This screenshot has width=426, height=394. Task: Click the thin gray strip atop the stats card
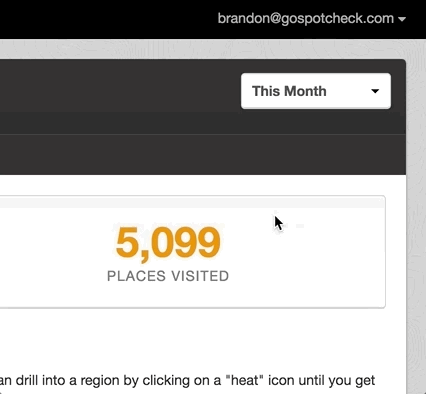[192, 202]
